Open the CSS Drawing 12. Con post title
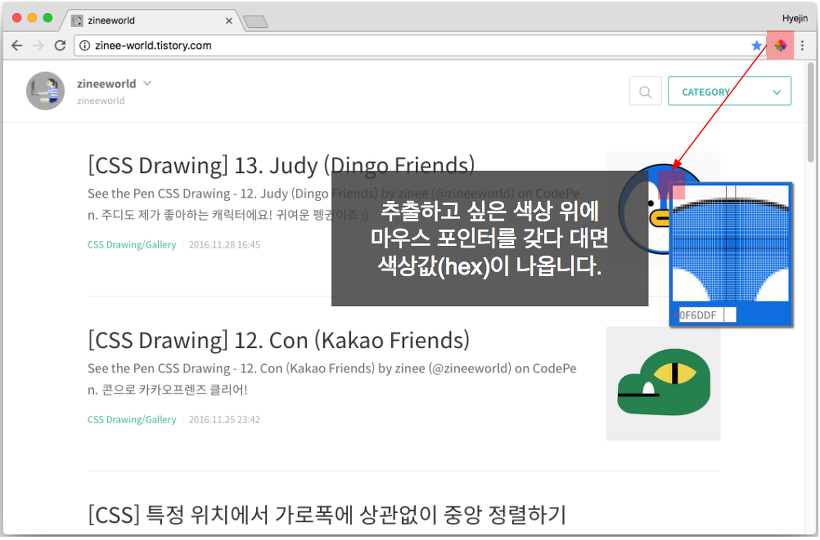The image size is (820, 540). click(x=278, y=341)
